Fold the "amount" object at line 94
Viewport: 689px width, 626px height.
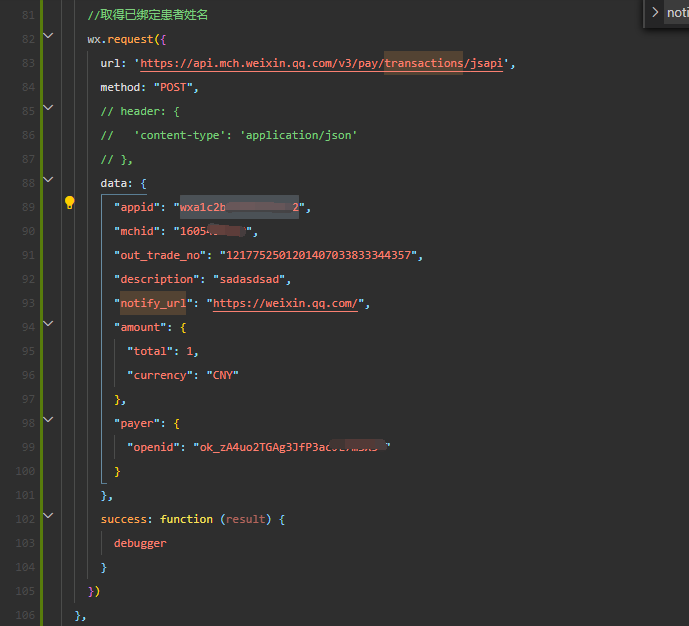[x=48, y=324]
